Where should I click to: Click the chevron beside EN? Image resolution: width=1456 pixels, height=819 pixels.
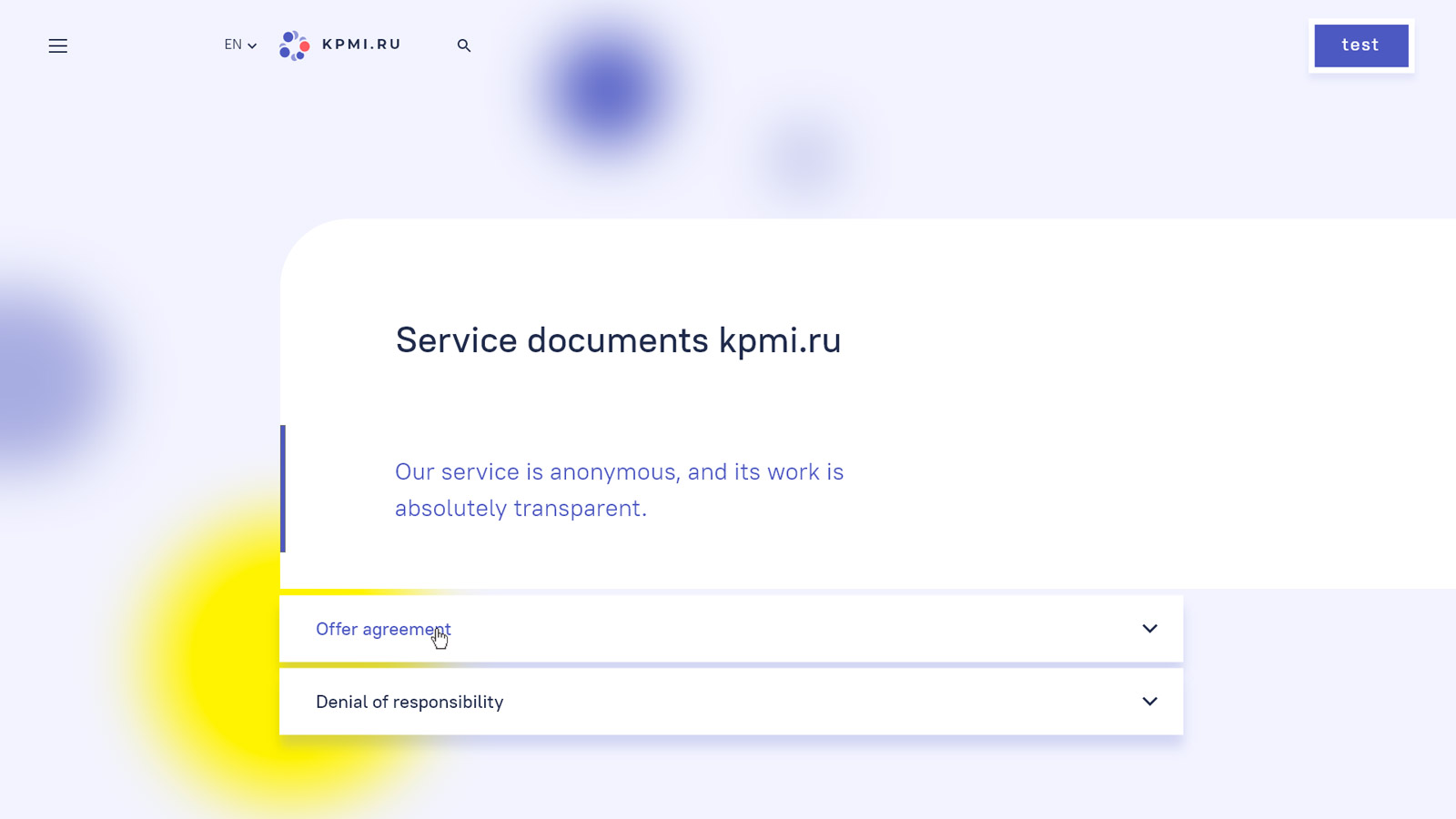click(x=252, y=45)
